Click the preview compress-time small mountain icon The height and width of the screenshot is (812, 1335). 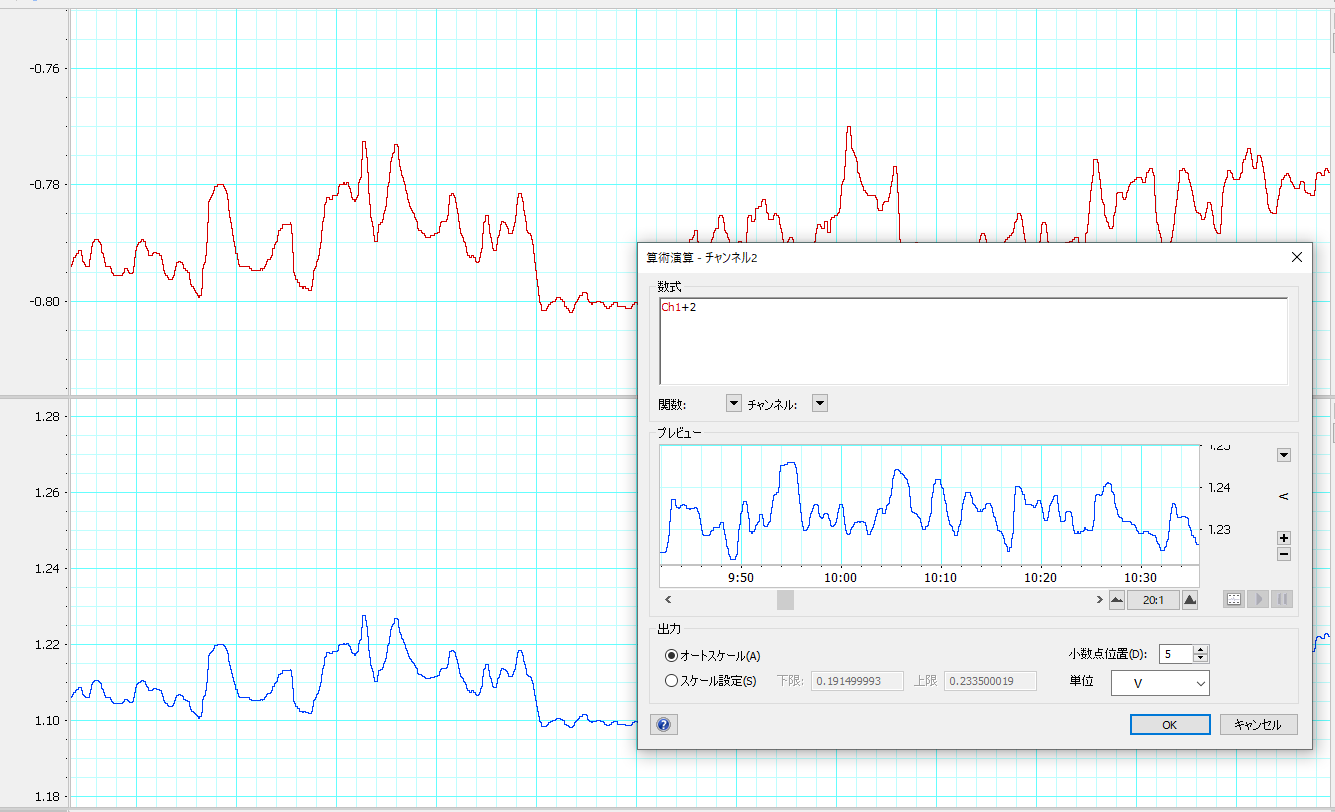coord(1118,600)
